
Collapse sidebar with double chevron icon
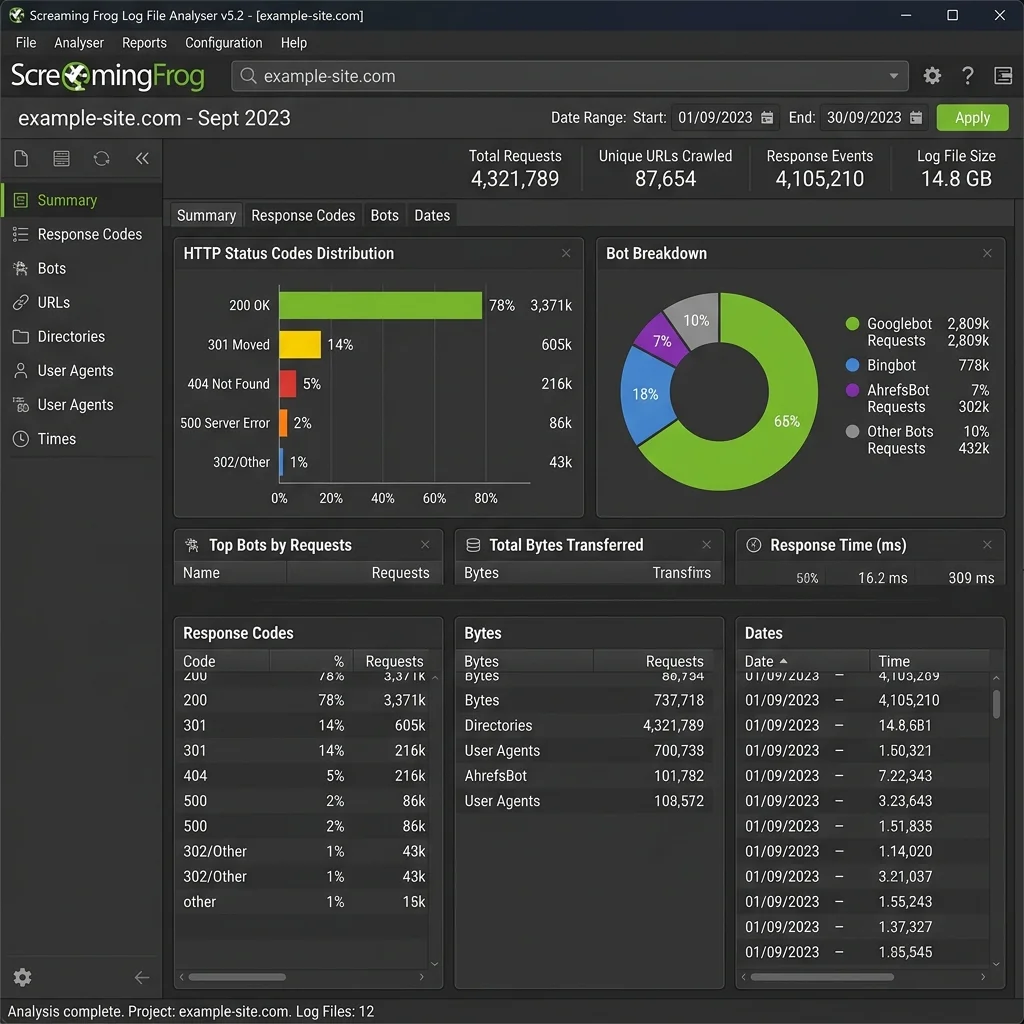(x=142, y=159)
